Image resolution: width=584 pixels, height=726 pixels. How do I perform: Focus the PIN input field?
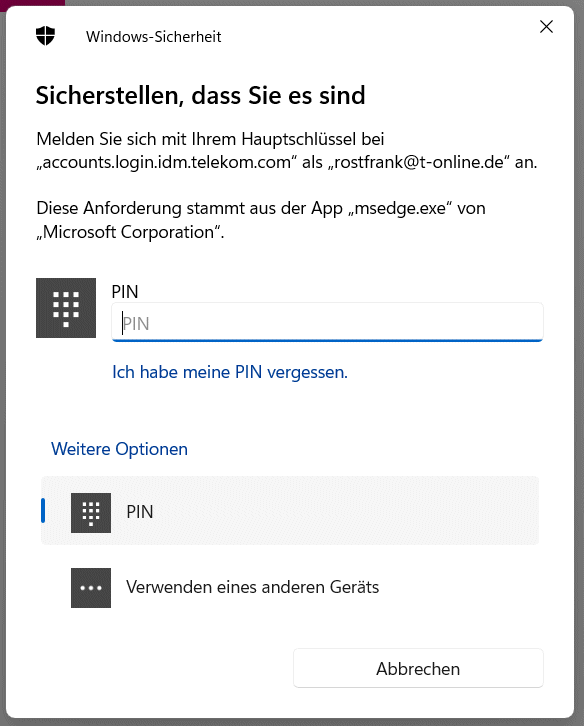[327, 322]
